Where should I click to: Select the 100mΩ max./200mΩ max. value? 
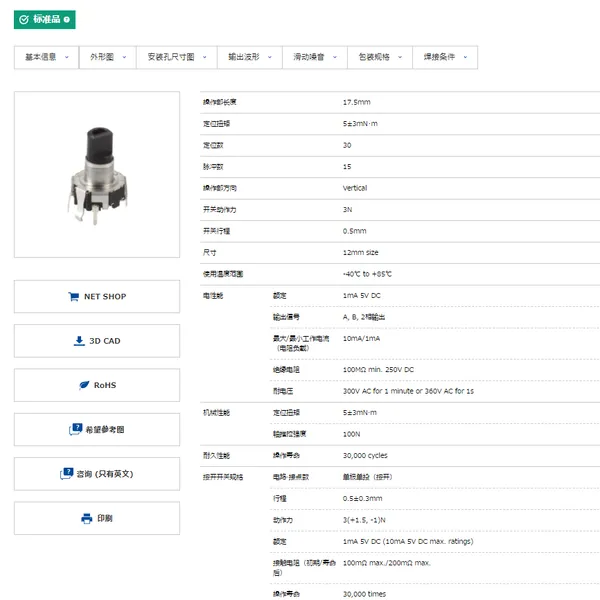[387, 563]
